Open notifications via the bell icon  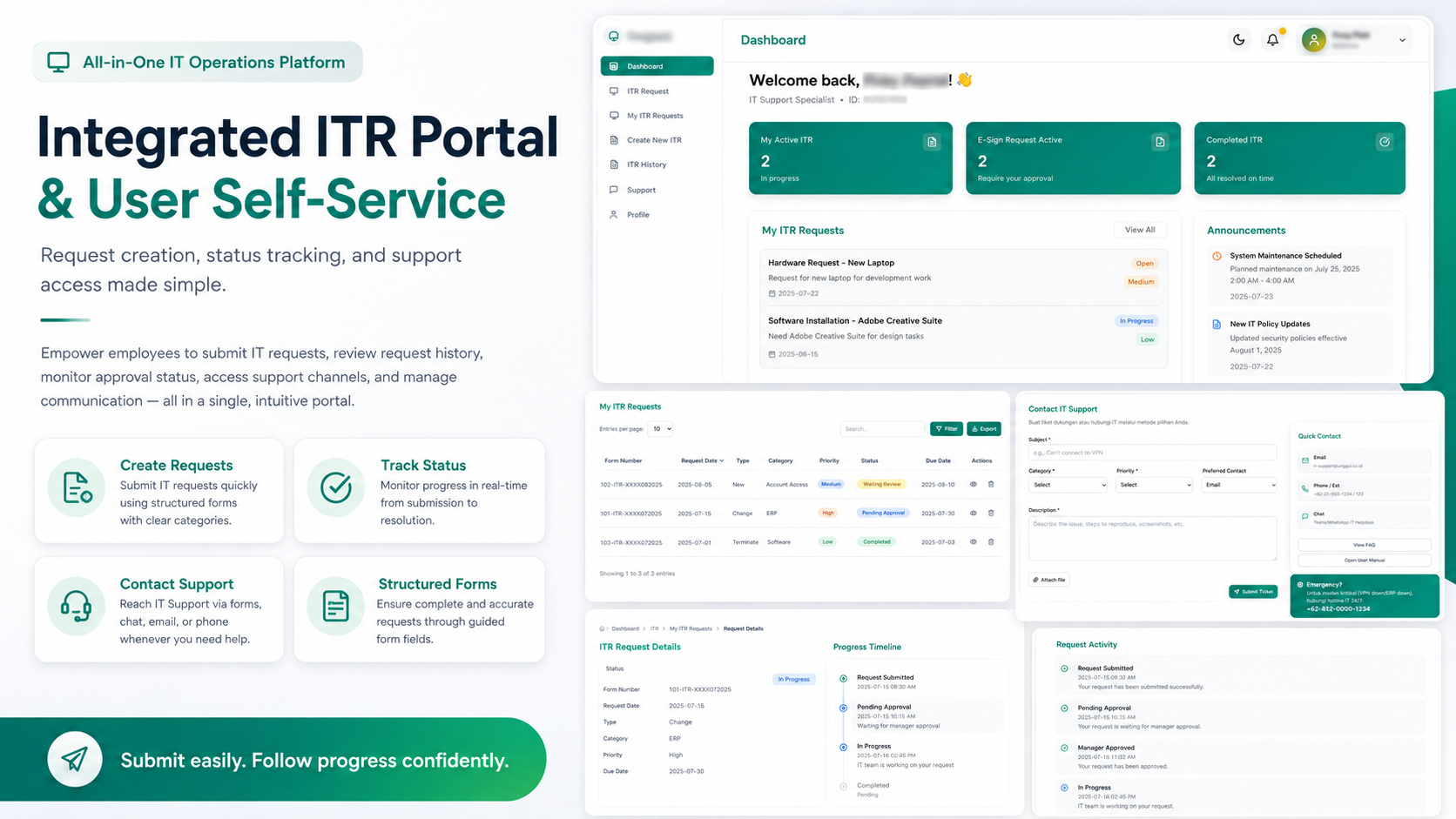click(x=1272, y=39)
